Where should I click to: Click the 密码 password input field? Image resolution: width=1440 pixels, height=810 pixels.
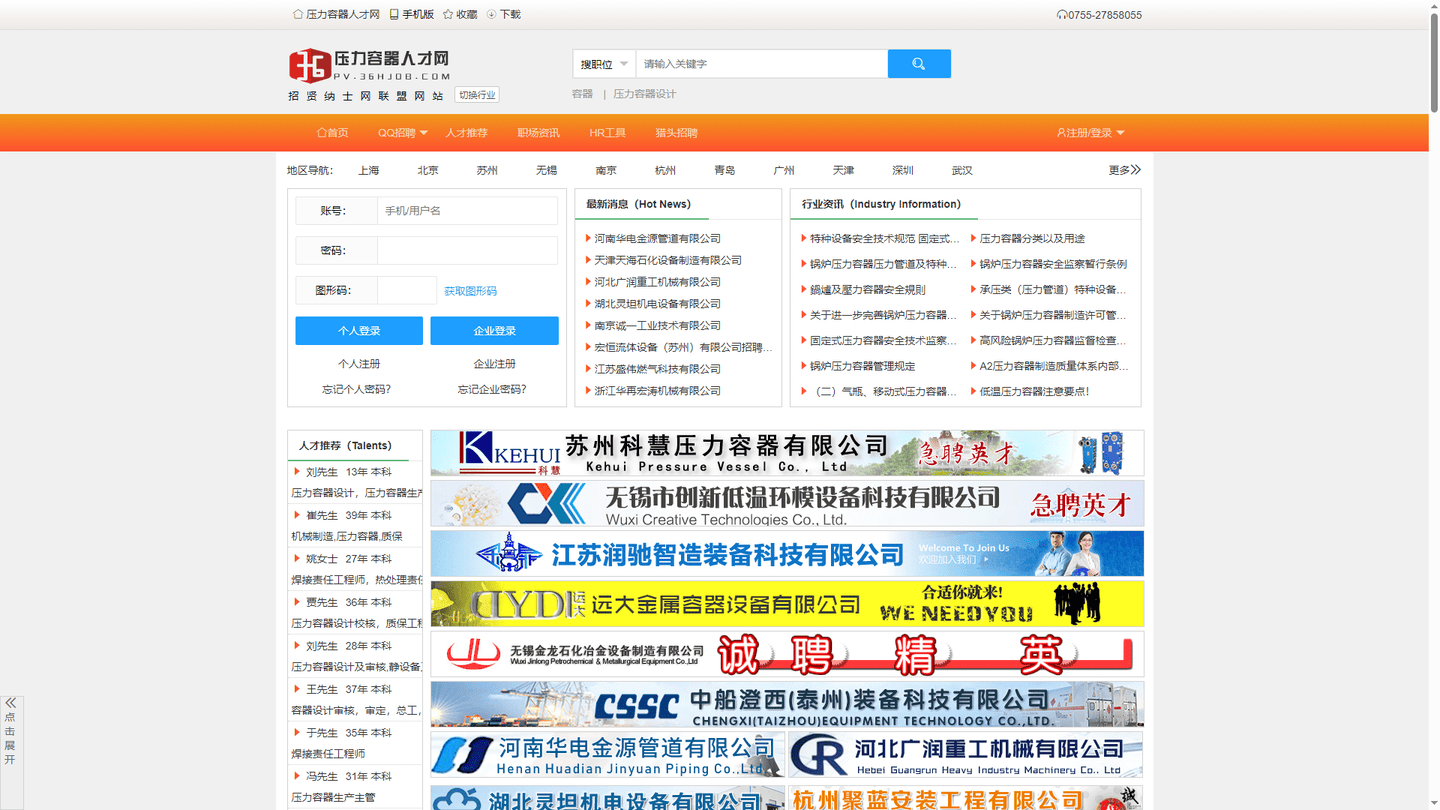click(x=467, y=251)
